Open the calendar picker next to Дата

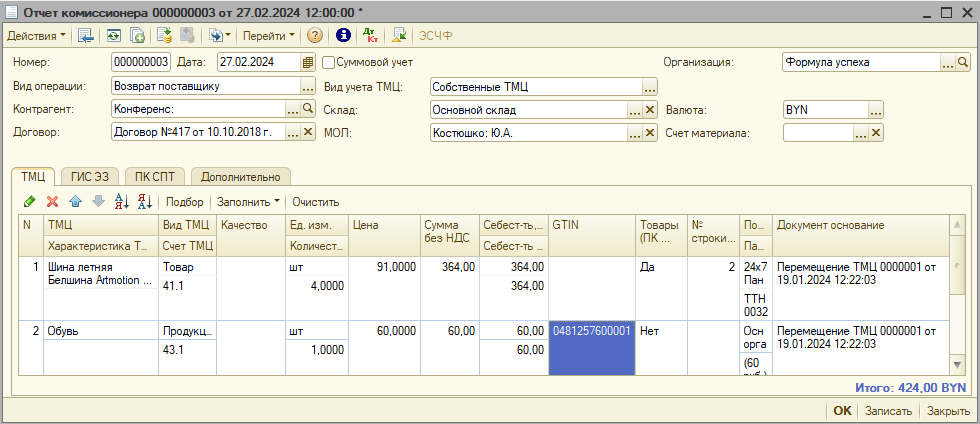308,62
